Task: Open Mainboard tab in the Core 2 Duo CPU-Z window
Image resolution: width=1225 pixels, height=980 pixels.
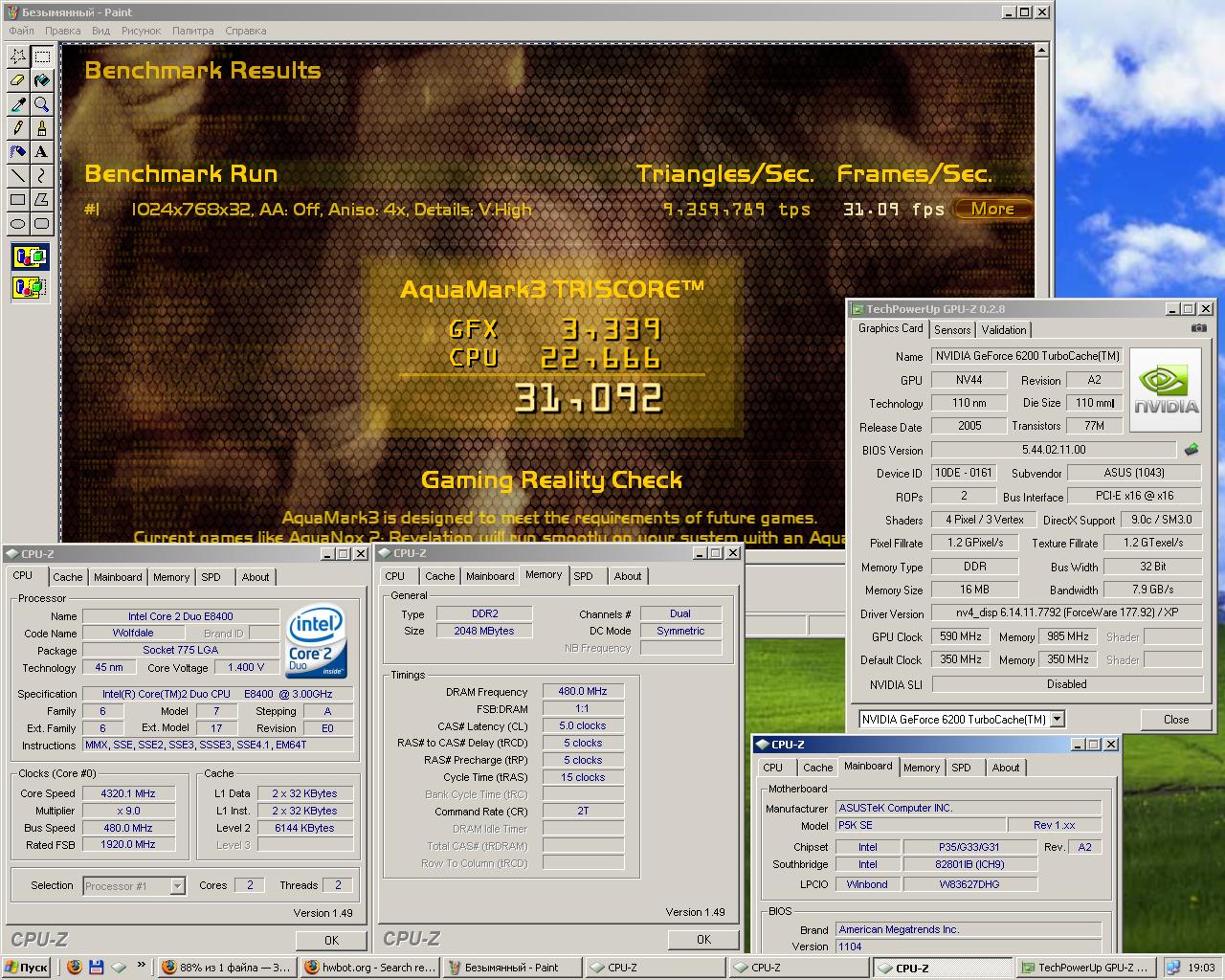Action: tap(118, 577)
